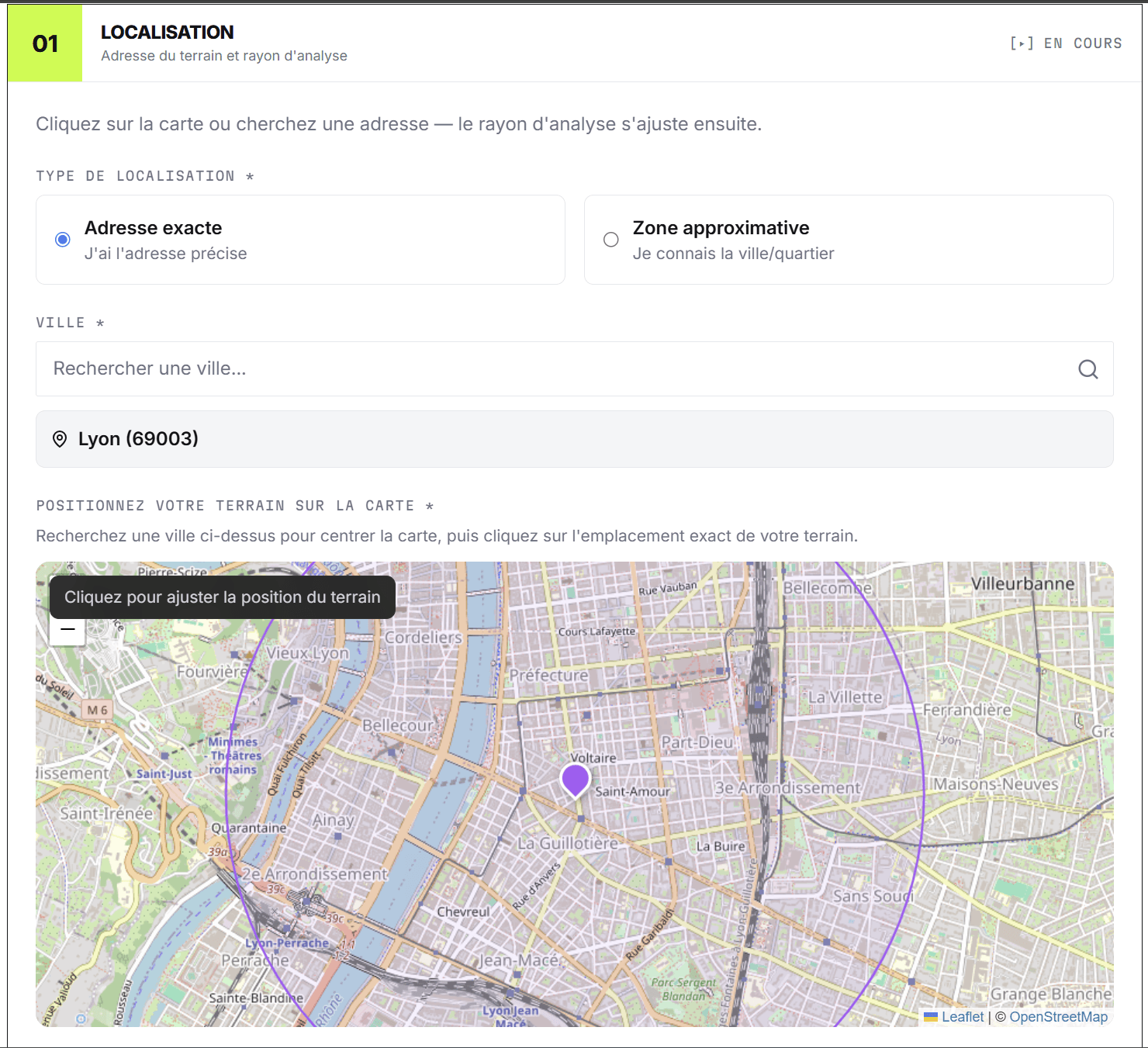Click the 3e Arrondissement label on the map

point(787,788)
